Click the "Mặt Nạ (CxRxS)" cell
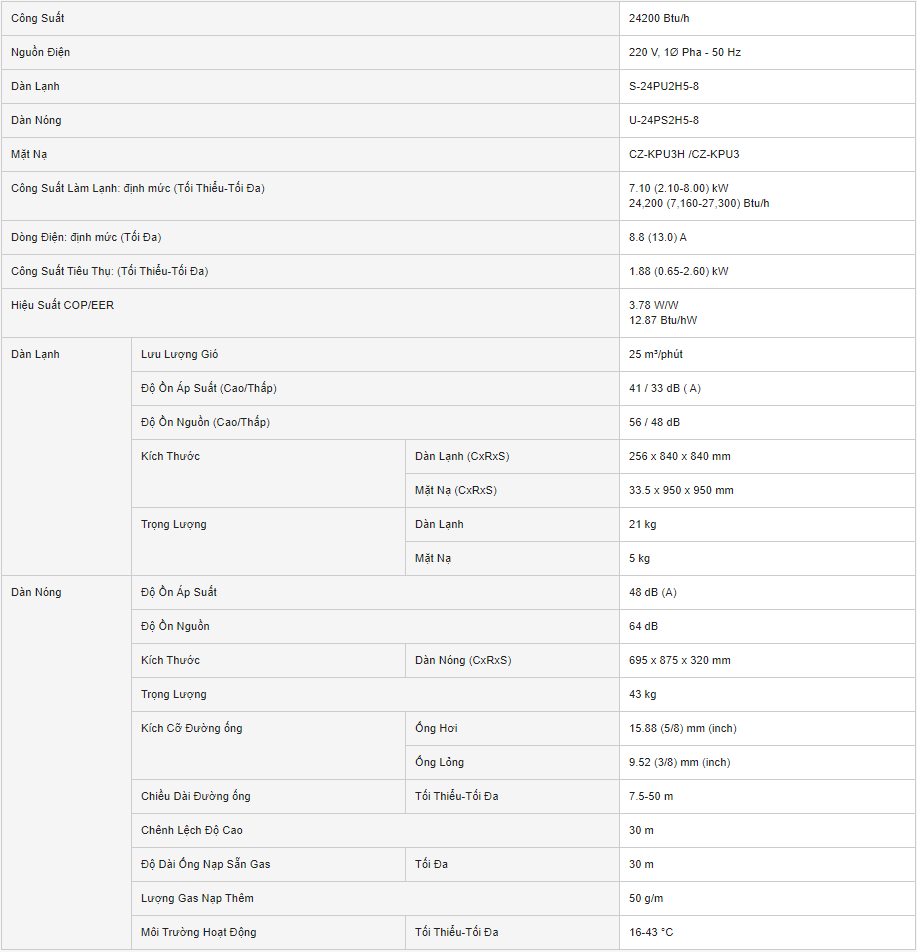The image size is (917, 952). (456, 490)
